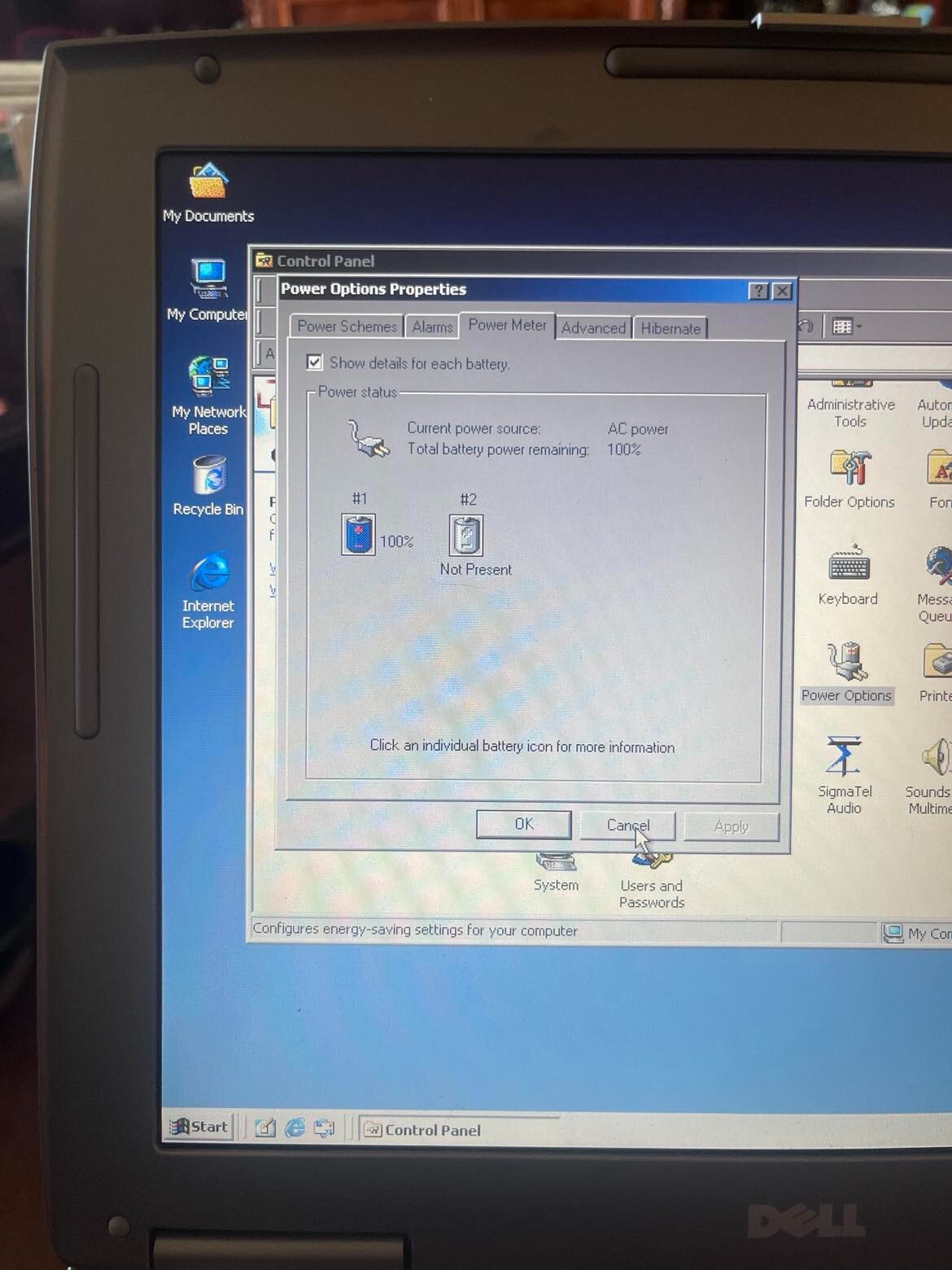952x1270 pixels.
Task: Close the Power Options Properties dialog
Action: (x=782, y=291)
